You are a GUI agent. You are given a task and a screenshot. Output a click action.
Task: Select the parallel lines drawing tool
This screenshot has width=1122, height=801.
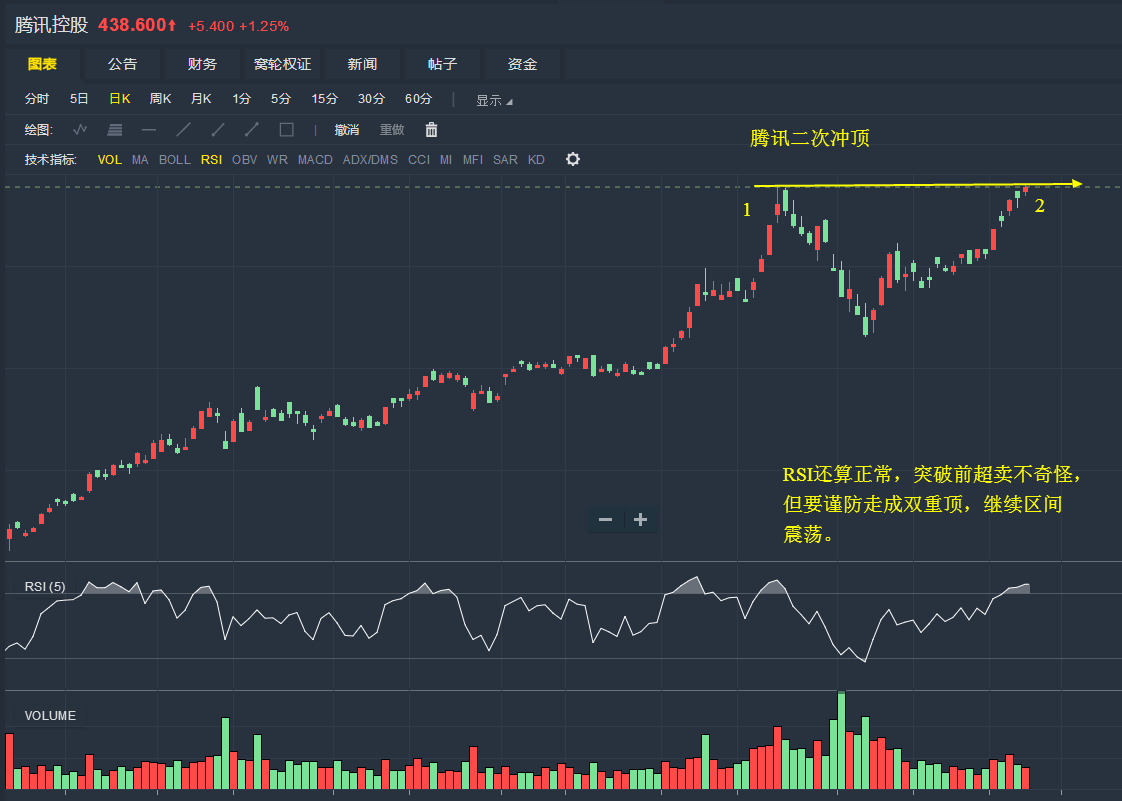(114, 130)
